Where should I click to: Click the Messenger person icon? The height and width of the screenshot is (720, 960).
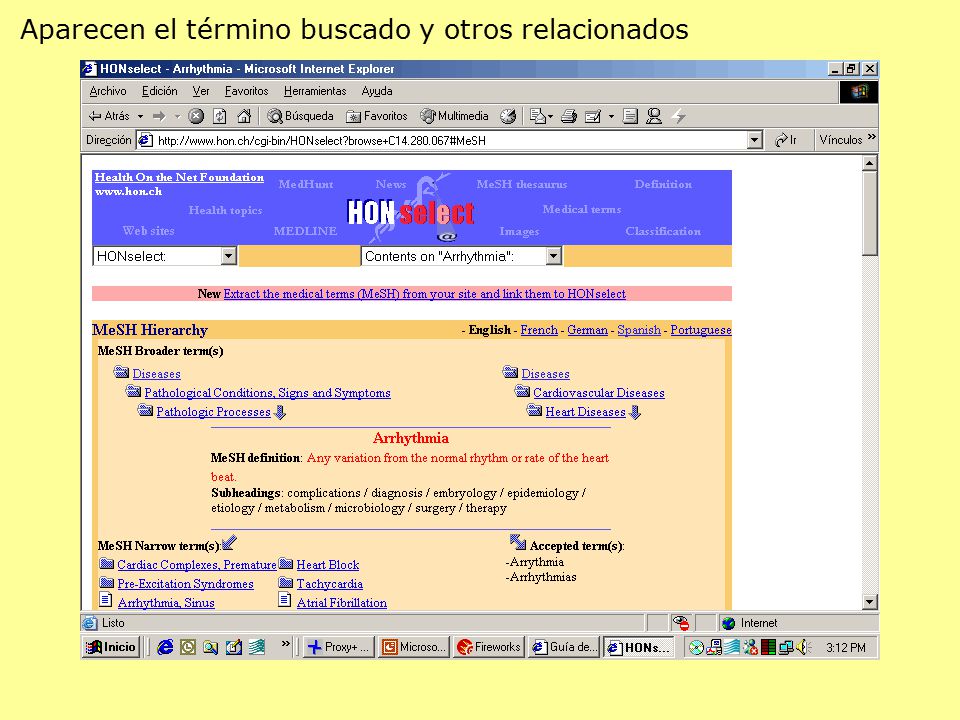pyautogui.click(x=654, y=116)
